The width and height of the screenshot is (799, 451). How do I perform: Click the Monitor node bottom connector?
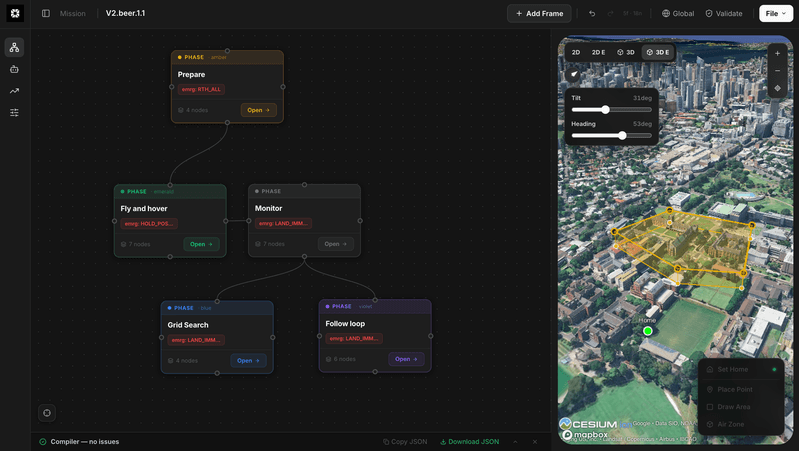click(x=304, y=257)
